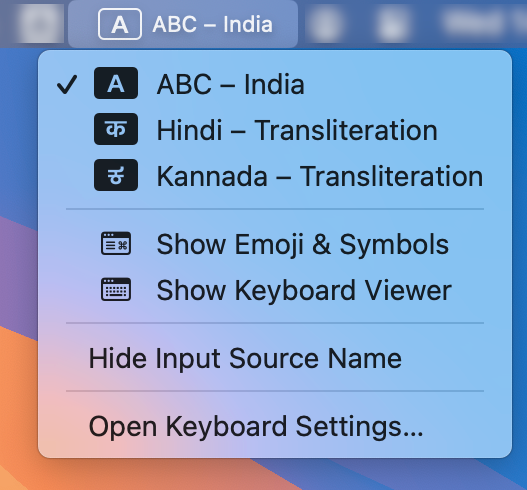
Task: Click the first blurred status icon right of ABC – India
Action: [x=325, y=24]
